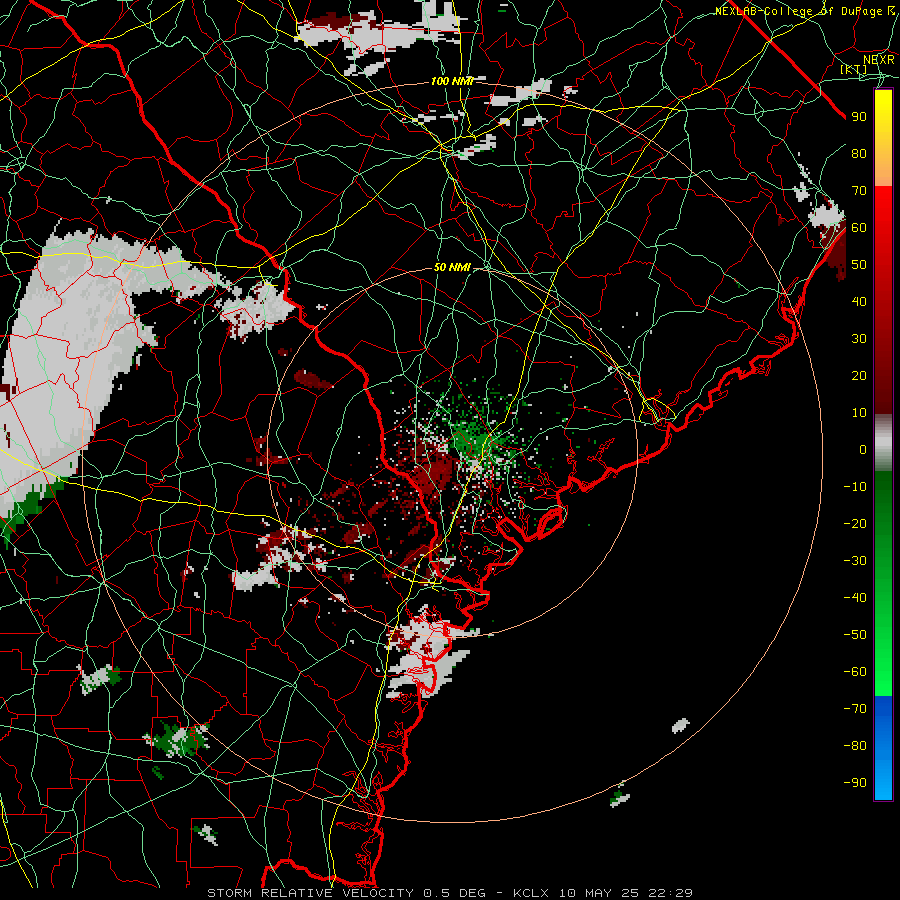The height and width of the screenshot is (900, 900).
Task: Click the 20 value on the velocity scale
Action: pos(859,375)
